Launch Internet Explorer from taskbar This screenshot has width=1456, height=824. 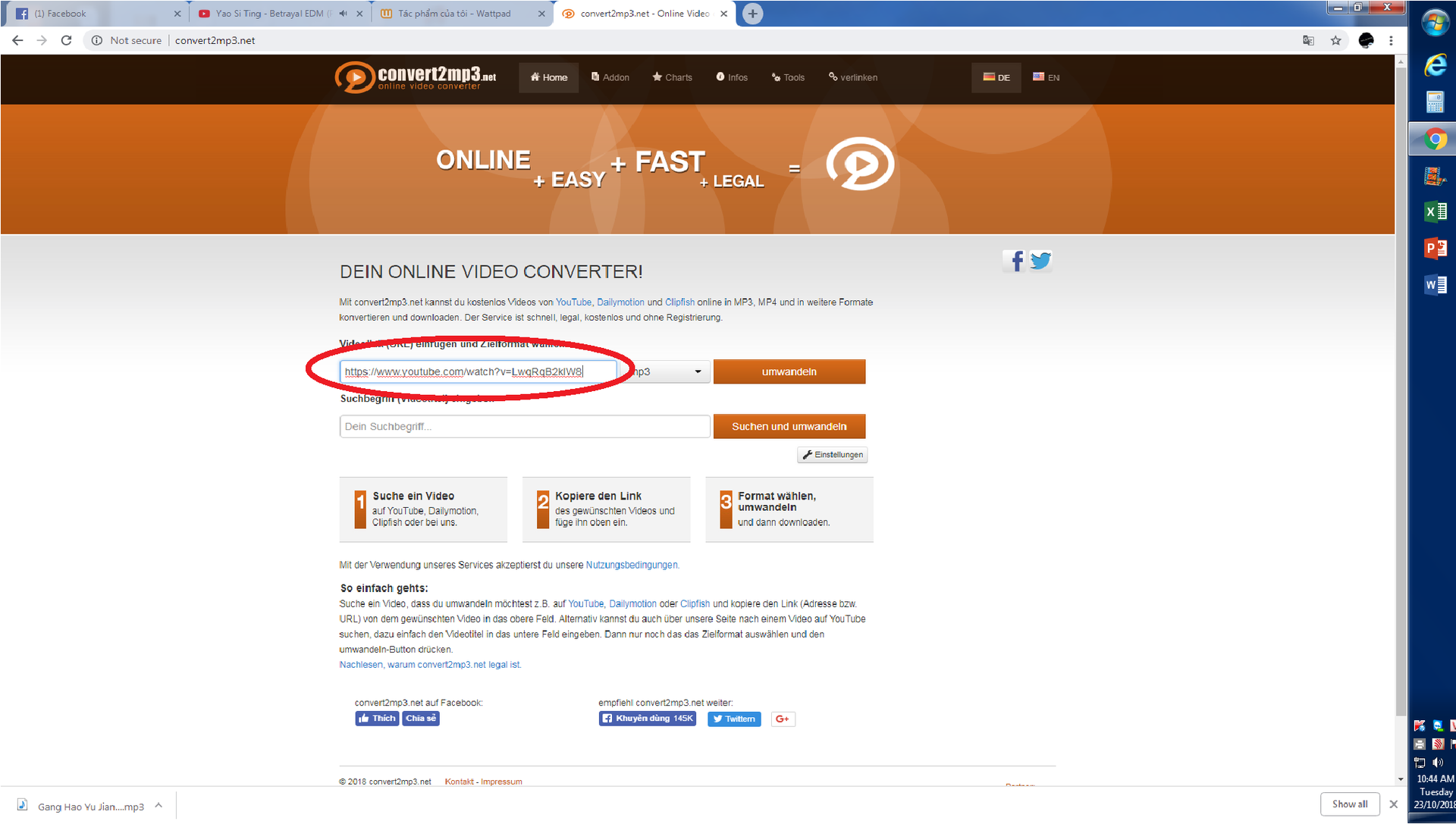1435,65
